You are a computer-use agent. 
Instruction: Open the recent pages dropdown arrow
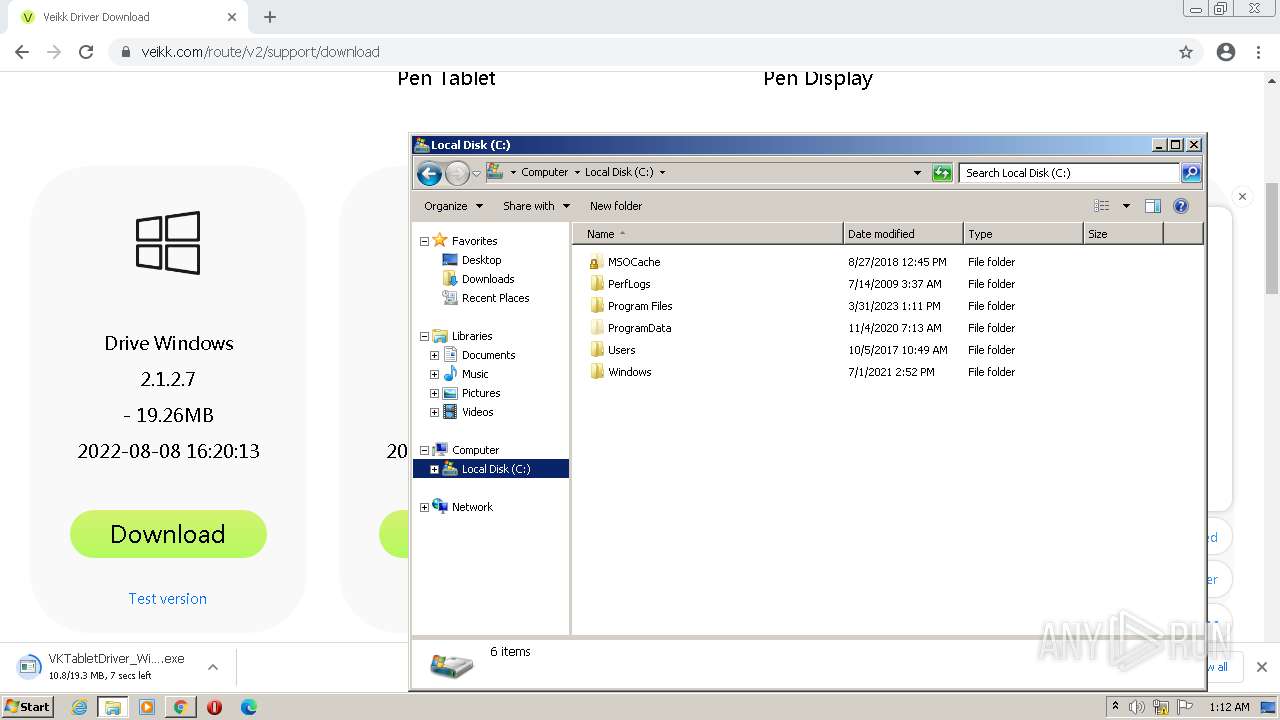tap(476, 173)
